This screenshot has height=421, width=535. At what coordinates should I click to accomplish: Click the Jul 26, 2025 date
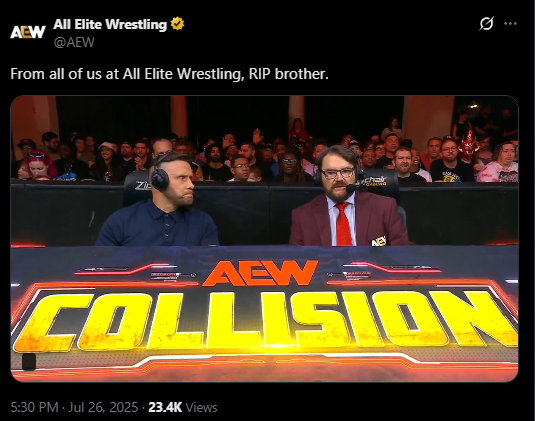pos(103,407)
